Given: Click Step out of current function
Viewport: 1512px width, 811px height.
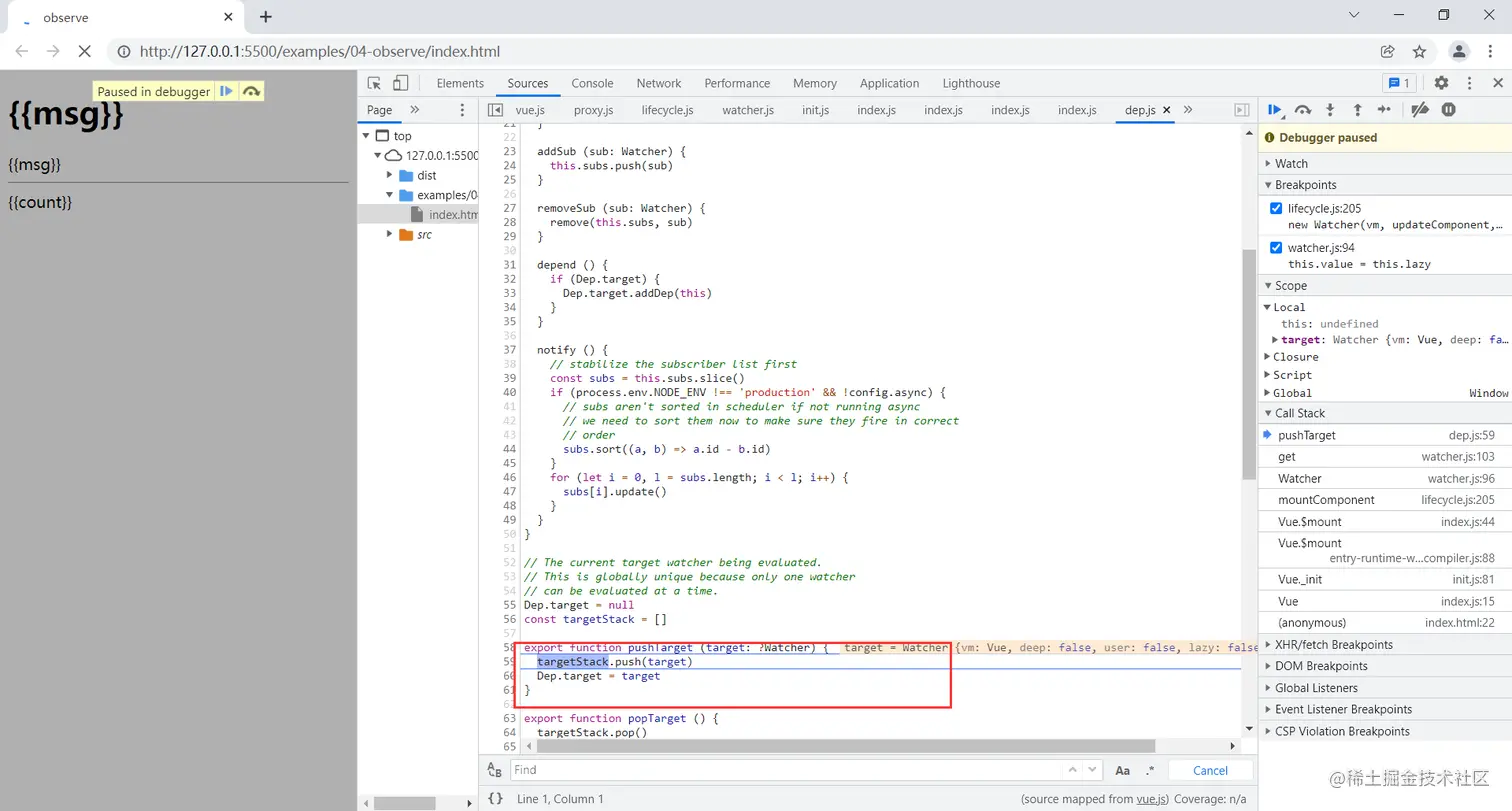Looking at the screenshot, I should click(1357, 110).
